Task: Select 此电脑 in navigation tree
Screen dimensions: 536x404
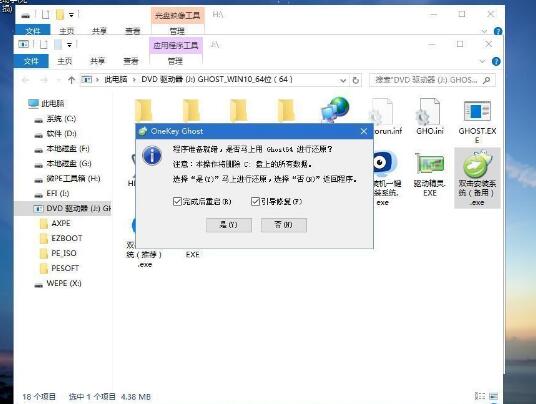Action: 46,103
